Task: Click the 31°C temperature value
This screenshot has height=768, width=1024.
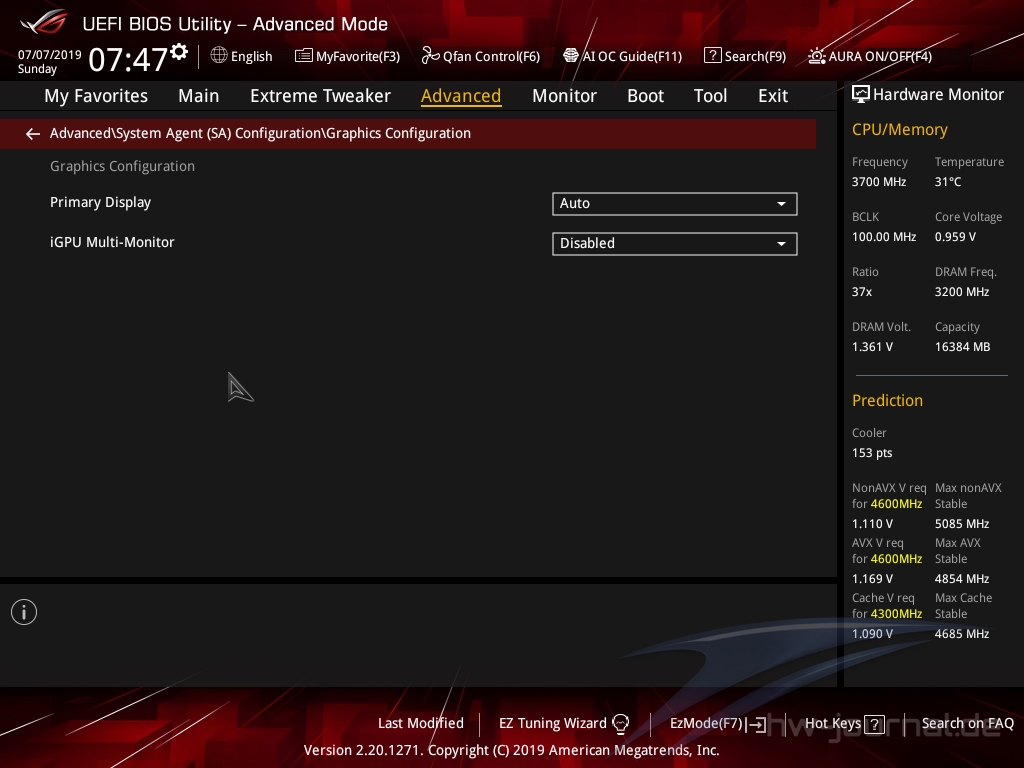Action: pos(948,182)
